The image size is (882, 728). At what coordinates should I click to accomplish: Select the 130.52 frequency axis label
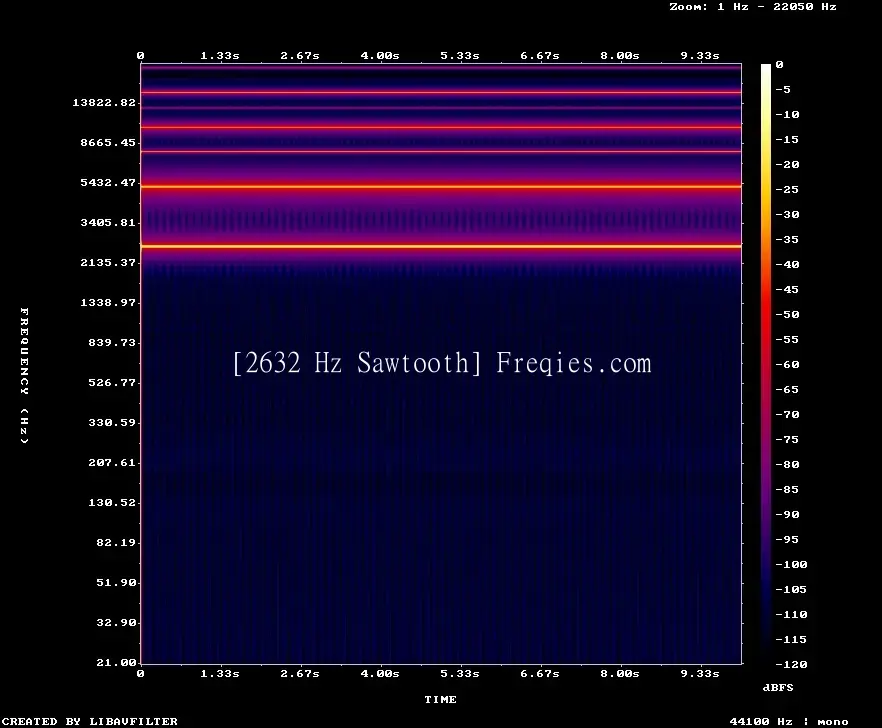pyautogui.click(x=112, y=502)
